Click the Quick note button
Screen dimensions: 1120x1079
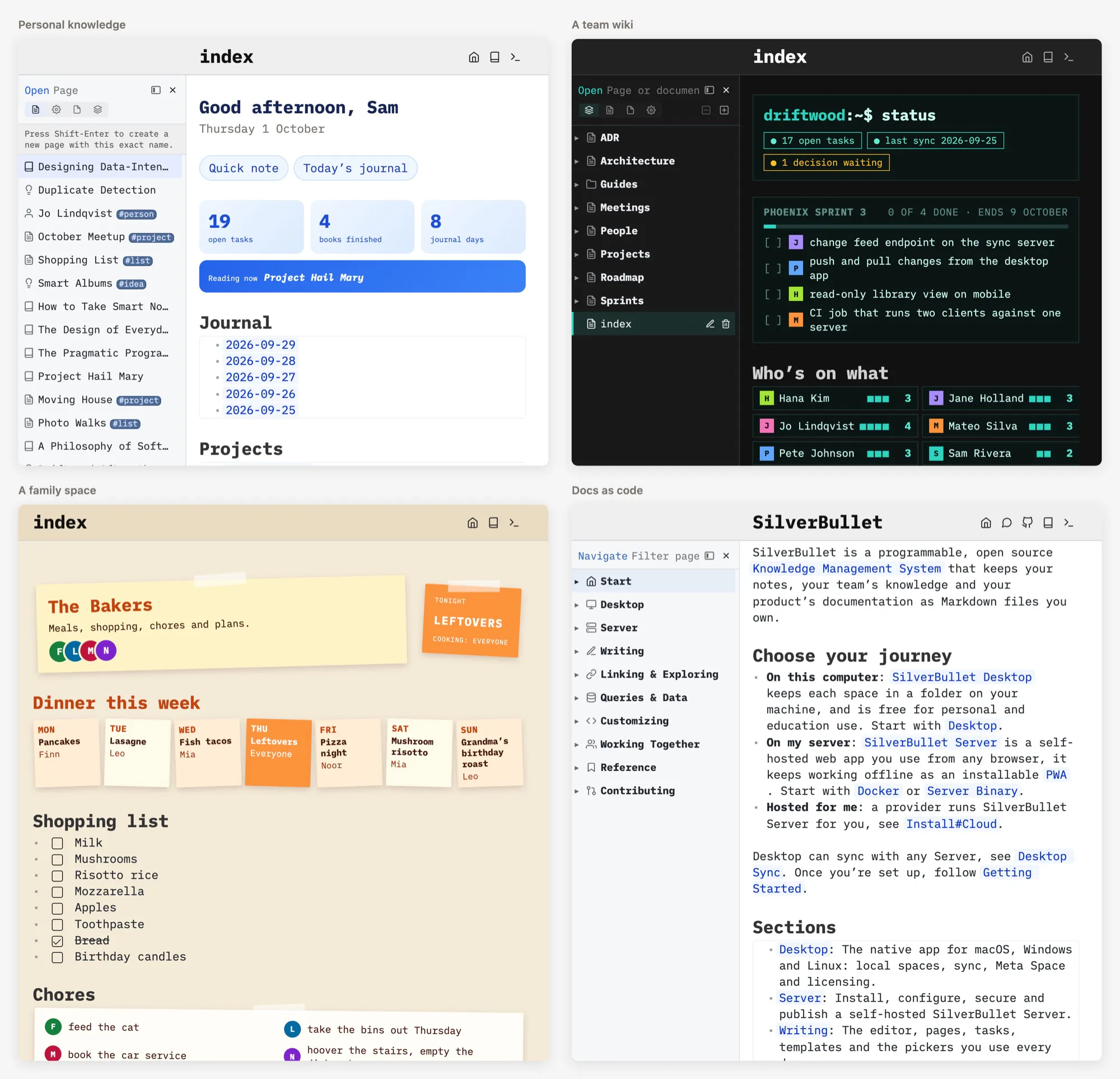coord(244,168)
